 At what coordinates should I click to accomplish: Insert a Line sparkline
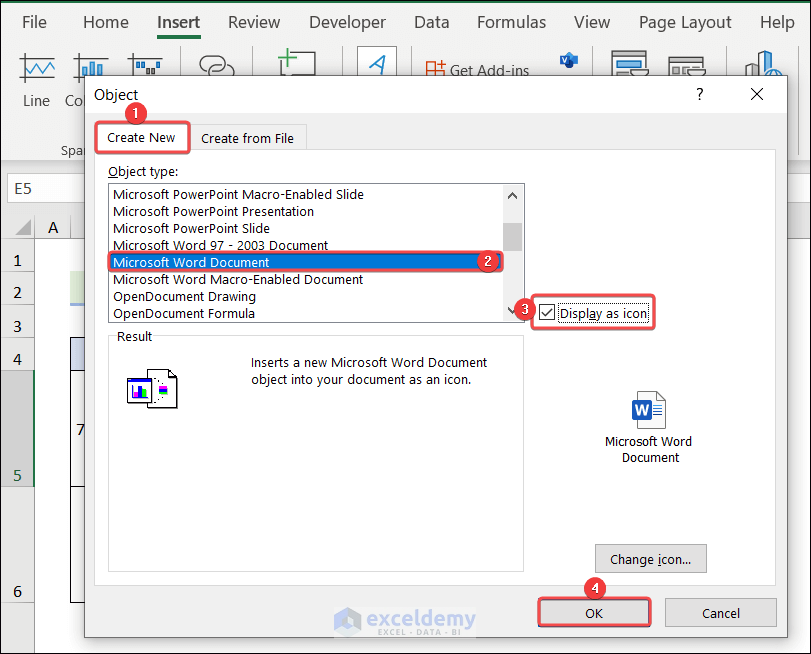36,80
